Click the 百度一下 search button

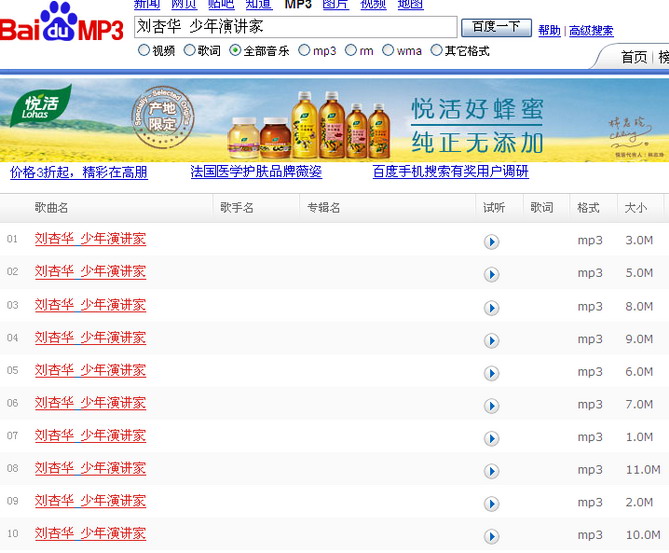496,27
